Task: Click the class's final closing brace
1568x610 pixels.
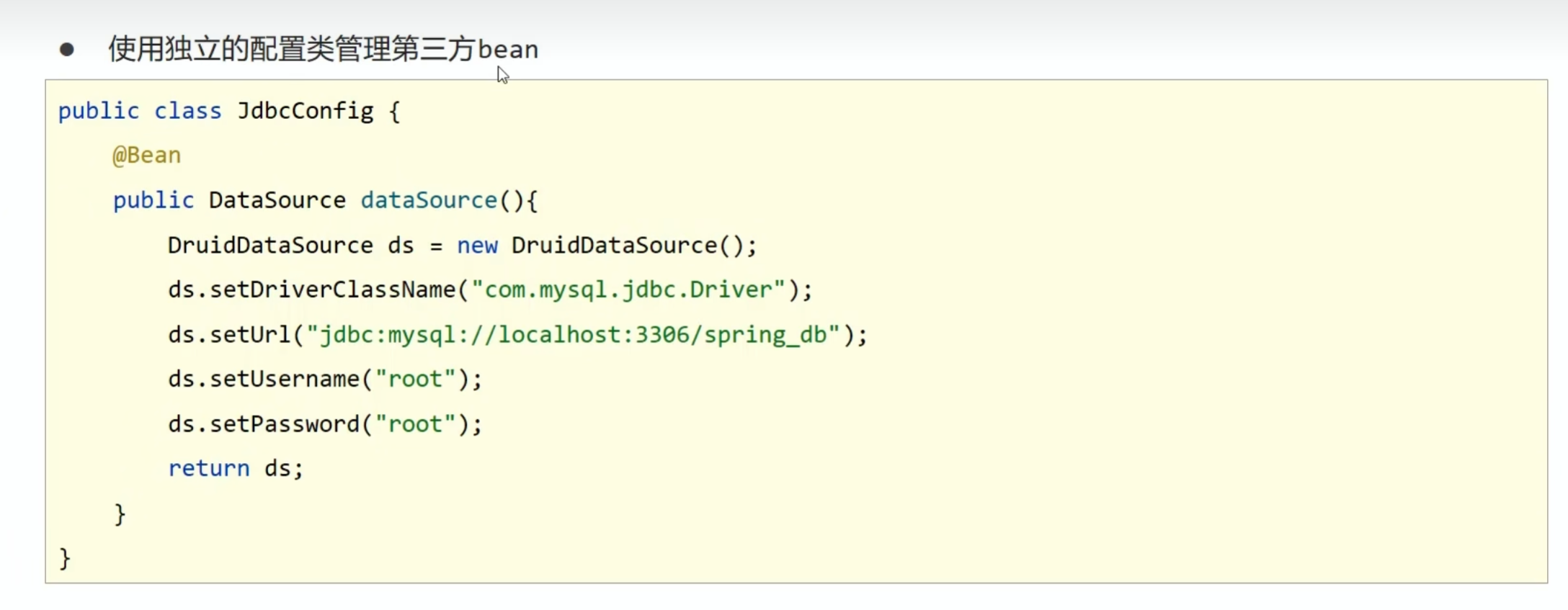Action: 65,558
